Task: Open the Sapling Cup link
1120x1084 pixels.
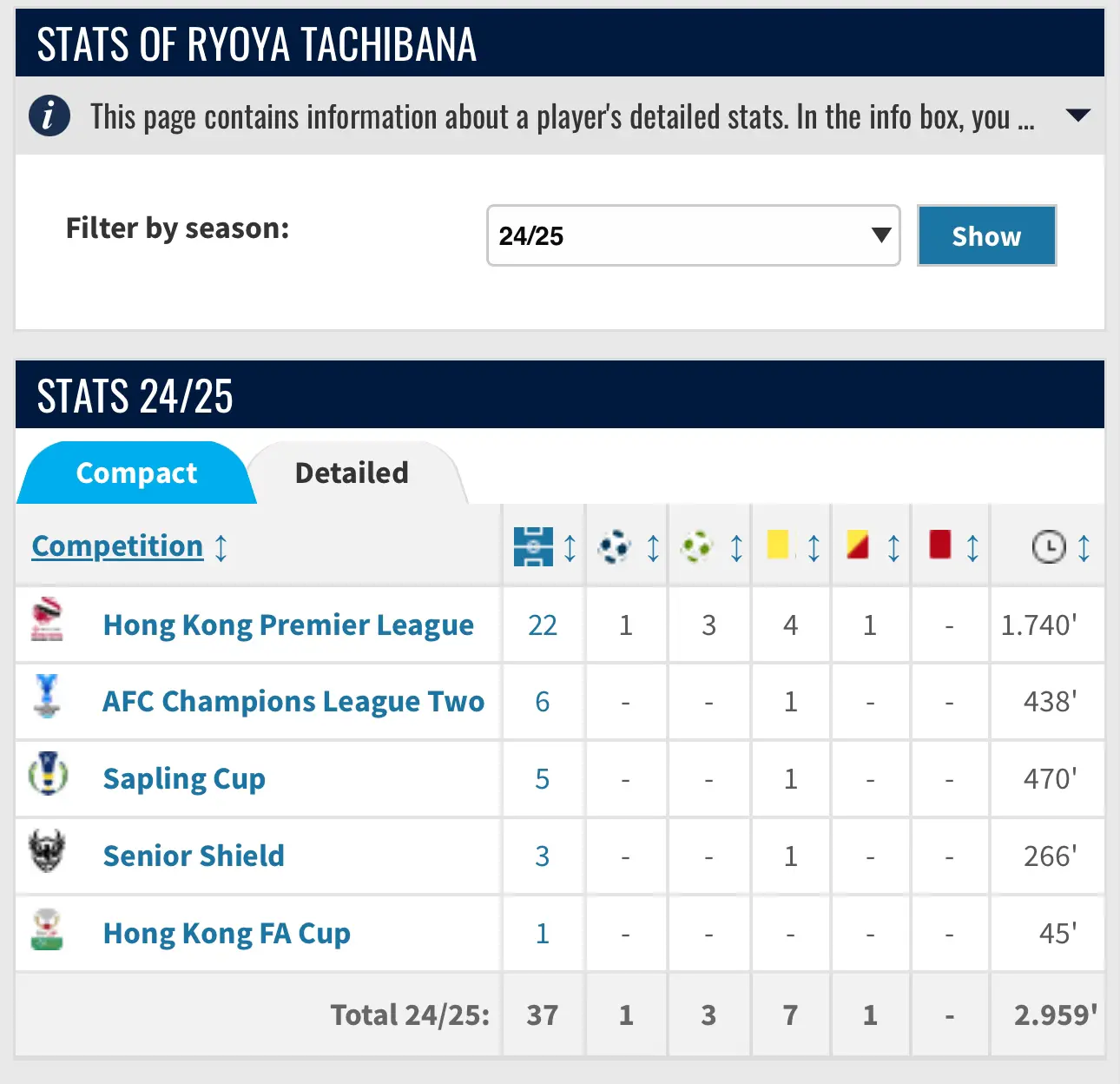Action: (184, 778)
